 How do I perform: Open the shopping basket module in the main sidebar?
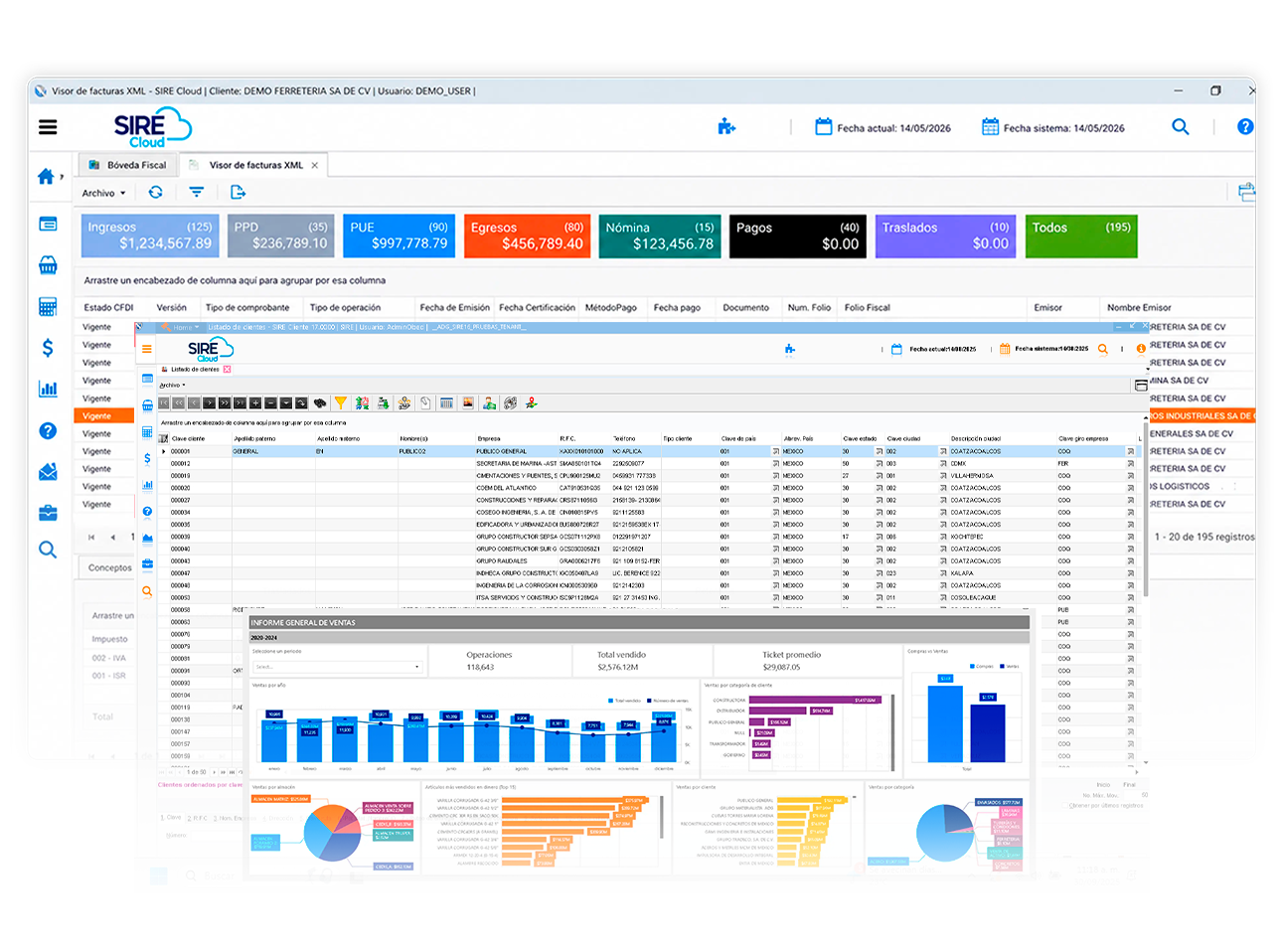[48, 265]
